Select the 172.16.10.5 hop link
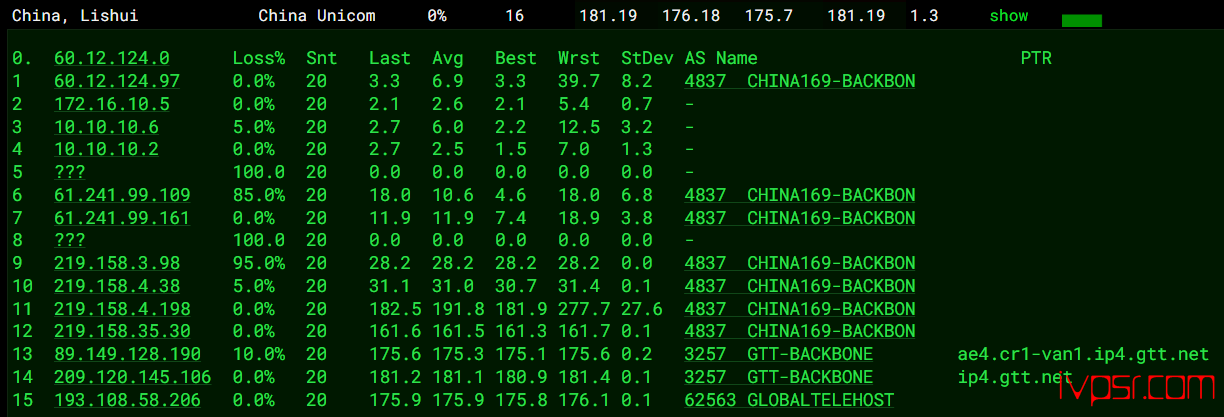 click(111, 104)
